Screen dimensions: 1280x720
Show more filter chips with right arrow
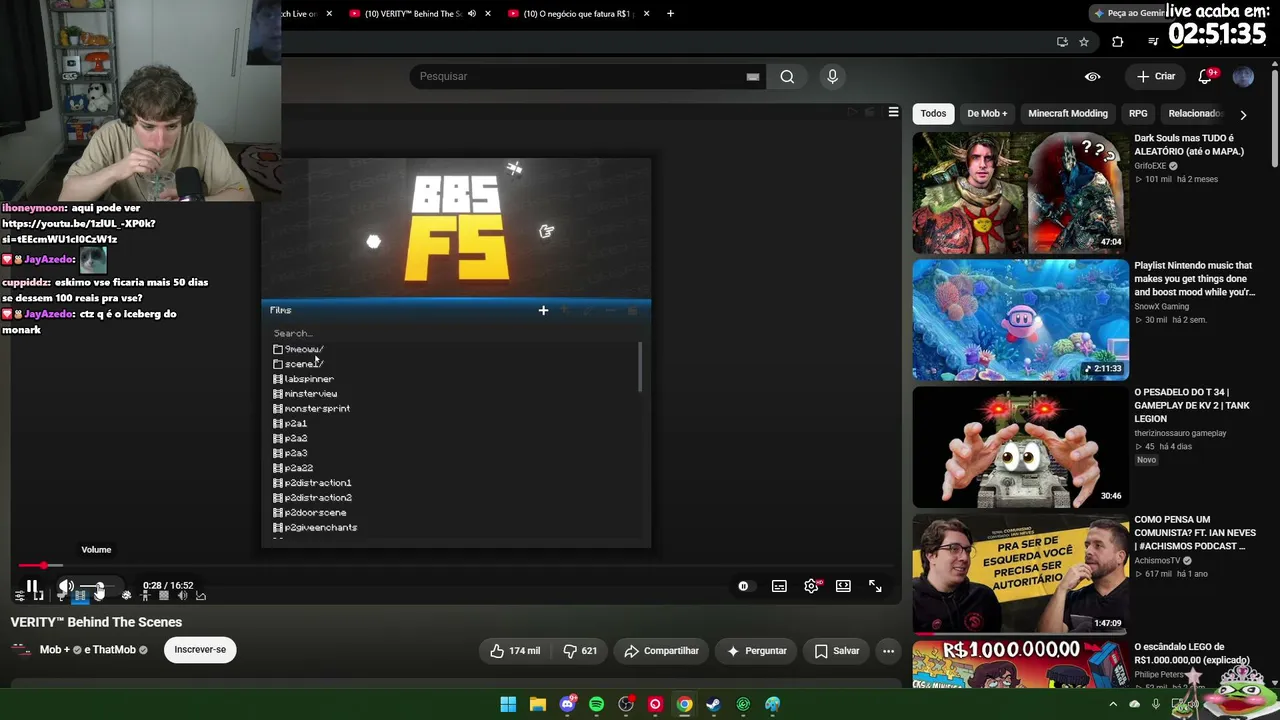1243,114
